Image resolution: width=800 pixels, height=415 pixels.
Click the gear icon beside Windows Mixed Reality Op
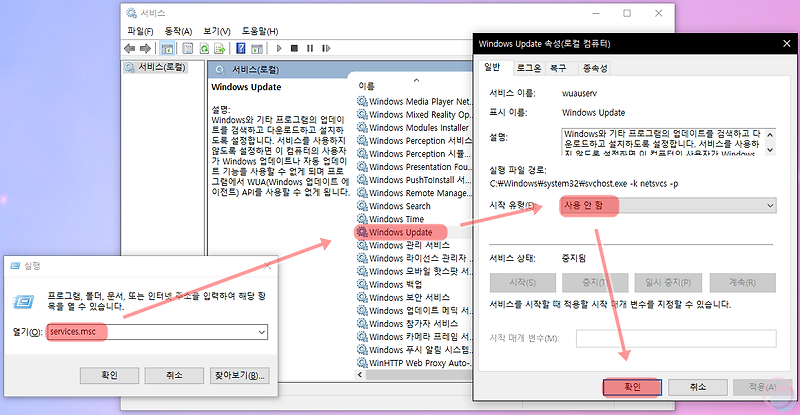pos(362,114)
